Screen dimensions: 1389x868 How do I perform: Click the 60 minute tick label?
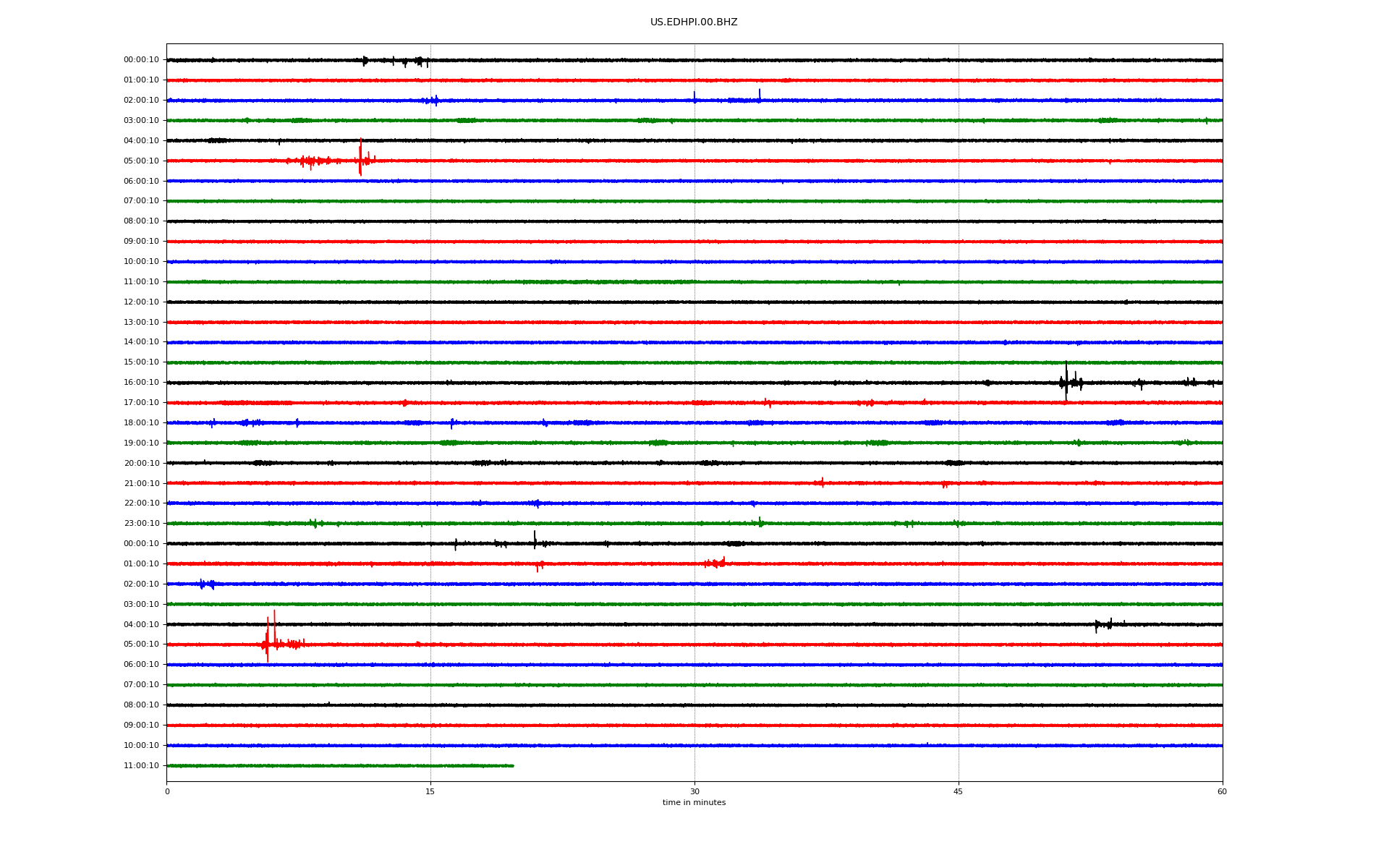pos(1221,791)
